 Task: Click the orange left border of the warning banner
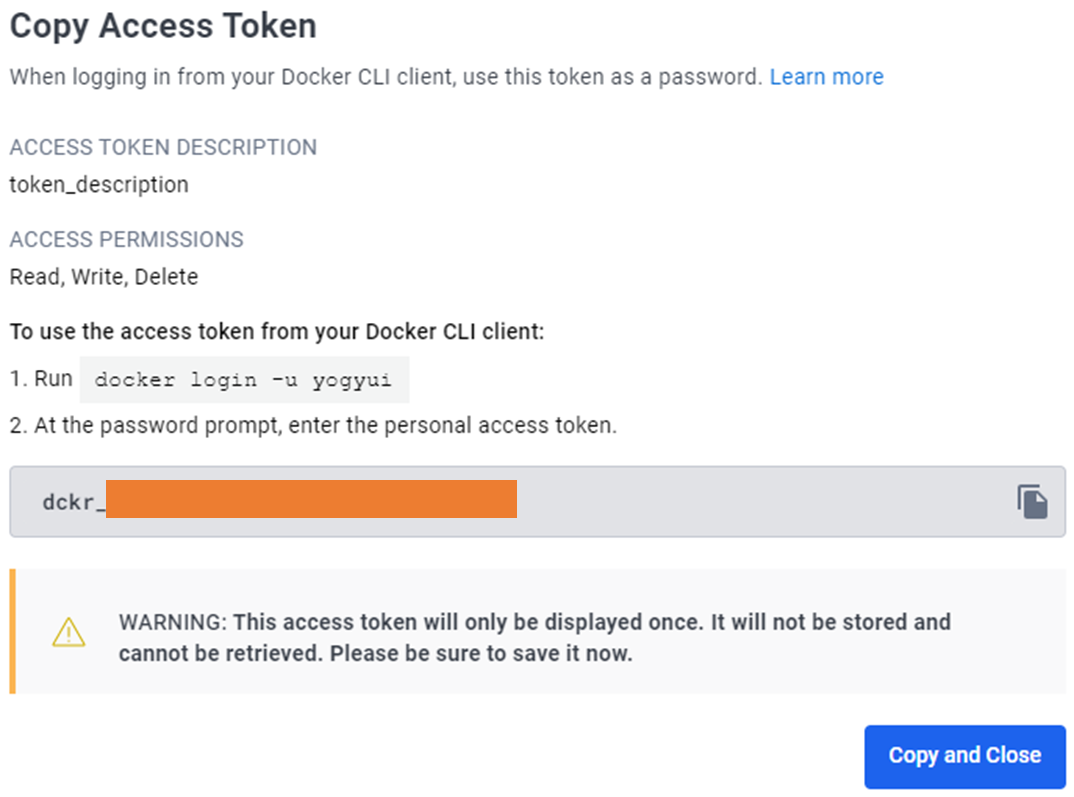point(13,631)
